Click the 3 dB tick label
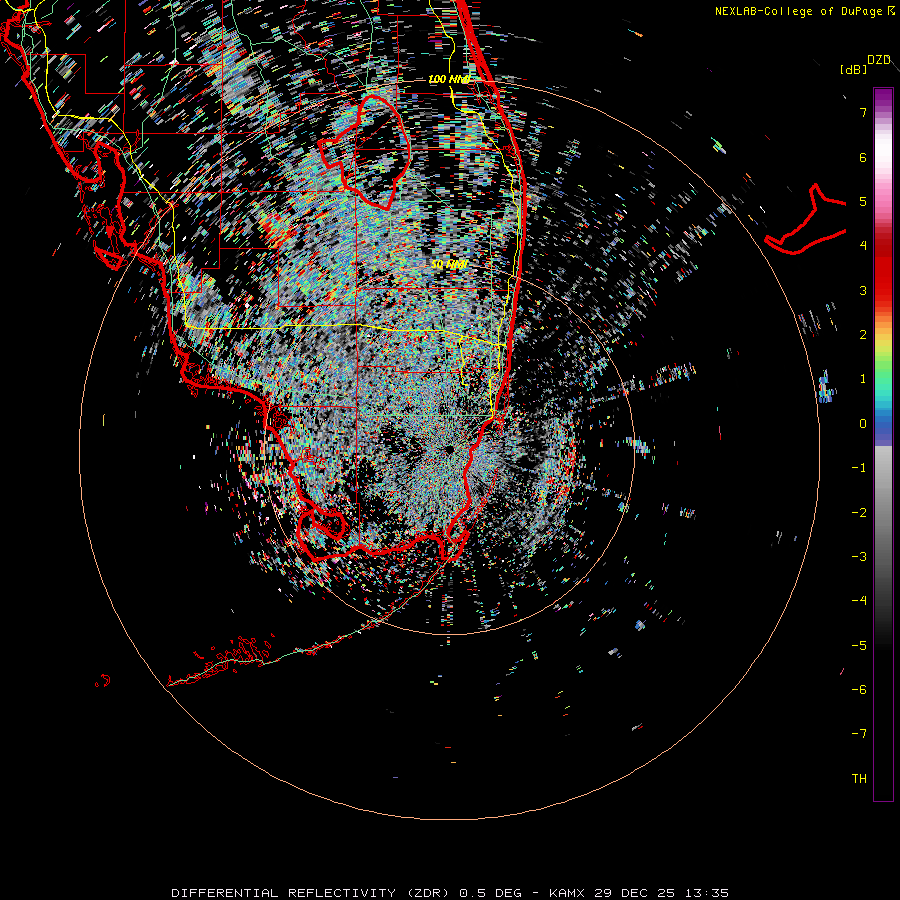Viewport: 900px width, 900px height. 863,290
